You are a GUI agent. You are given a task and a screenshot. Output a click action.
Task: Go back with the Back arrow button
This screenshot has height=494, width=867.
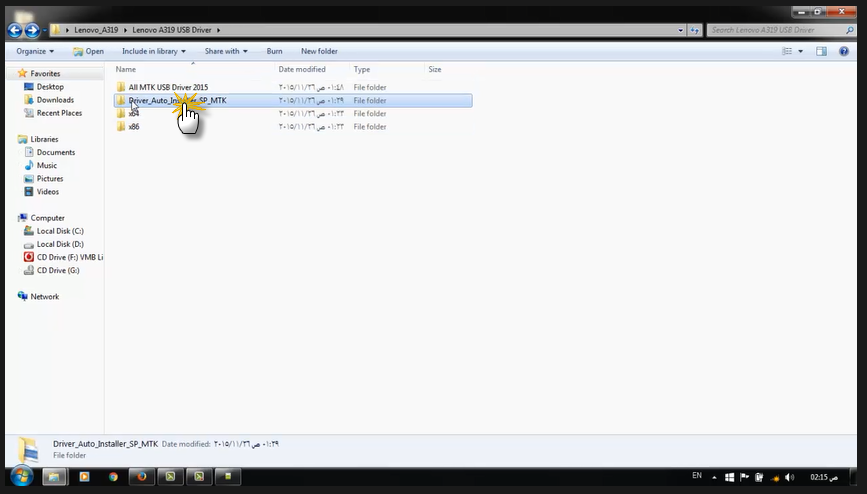point(15,30)
